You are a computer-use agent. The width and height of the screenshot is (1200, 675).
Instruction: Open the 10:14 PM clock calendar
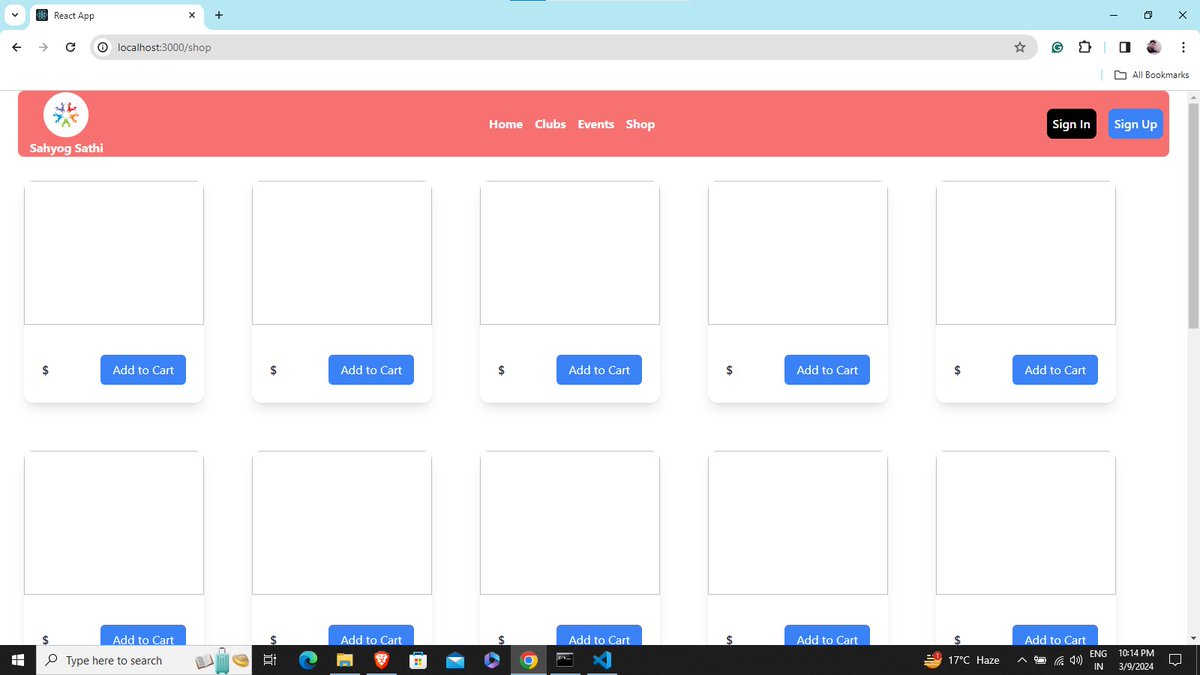1137,660
